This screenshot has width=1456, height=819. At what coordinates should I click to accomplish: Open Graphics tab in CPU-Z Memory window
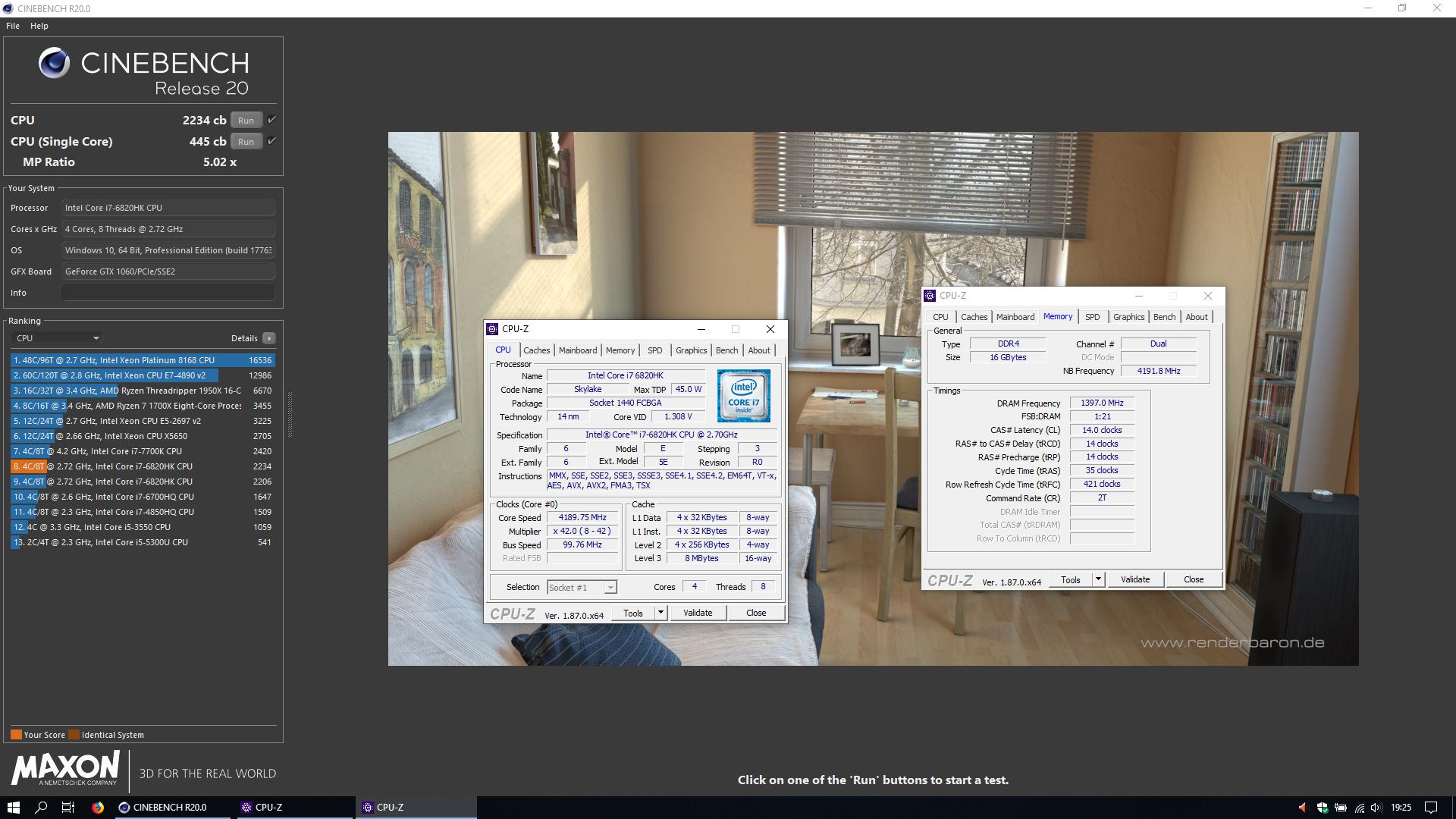coord(1129,317)
